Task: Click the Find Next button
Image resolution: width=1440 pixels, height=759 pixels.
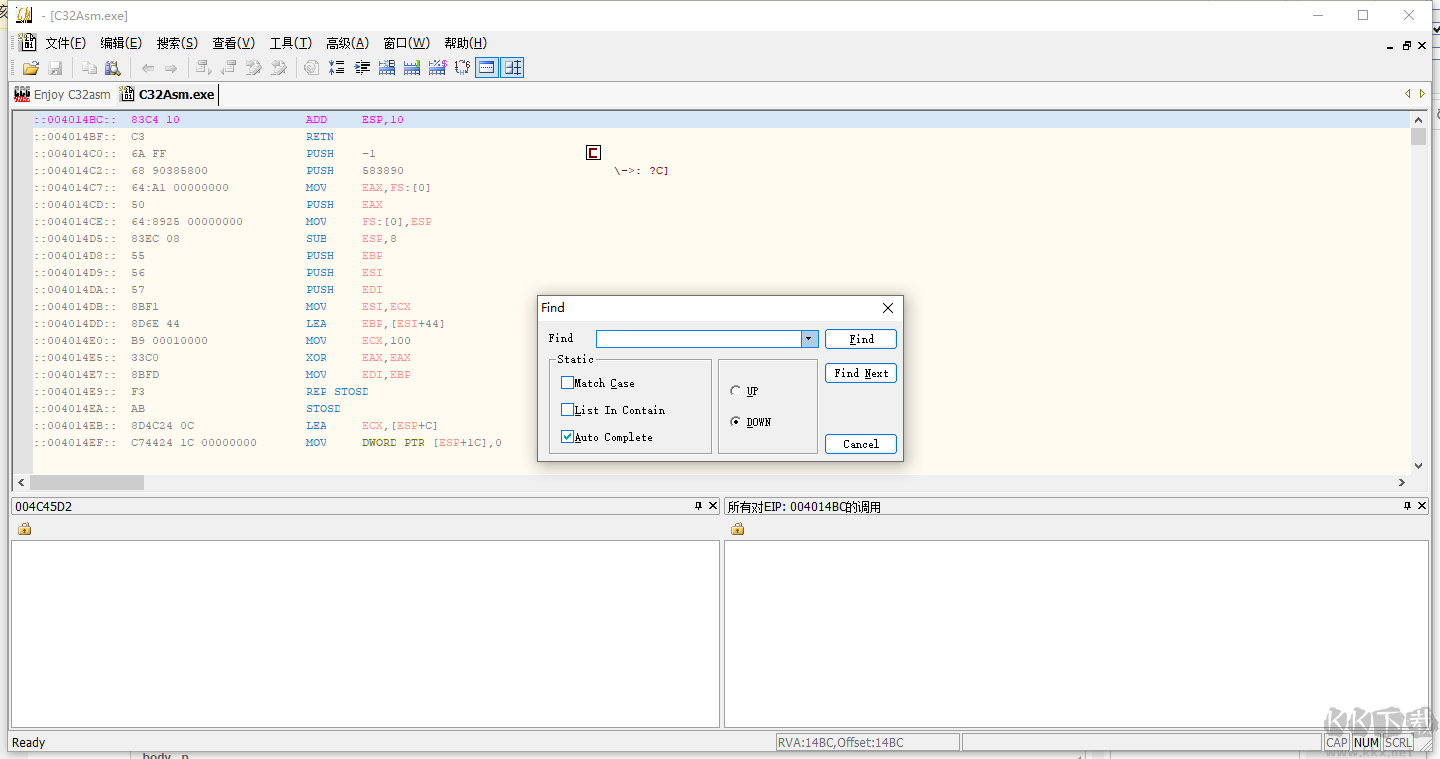Action: (860, 373)
